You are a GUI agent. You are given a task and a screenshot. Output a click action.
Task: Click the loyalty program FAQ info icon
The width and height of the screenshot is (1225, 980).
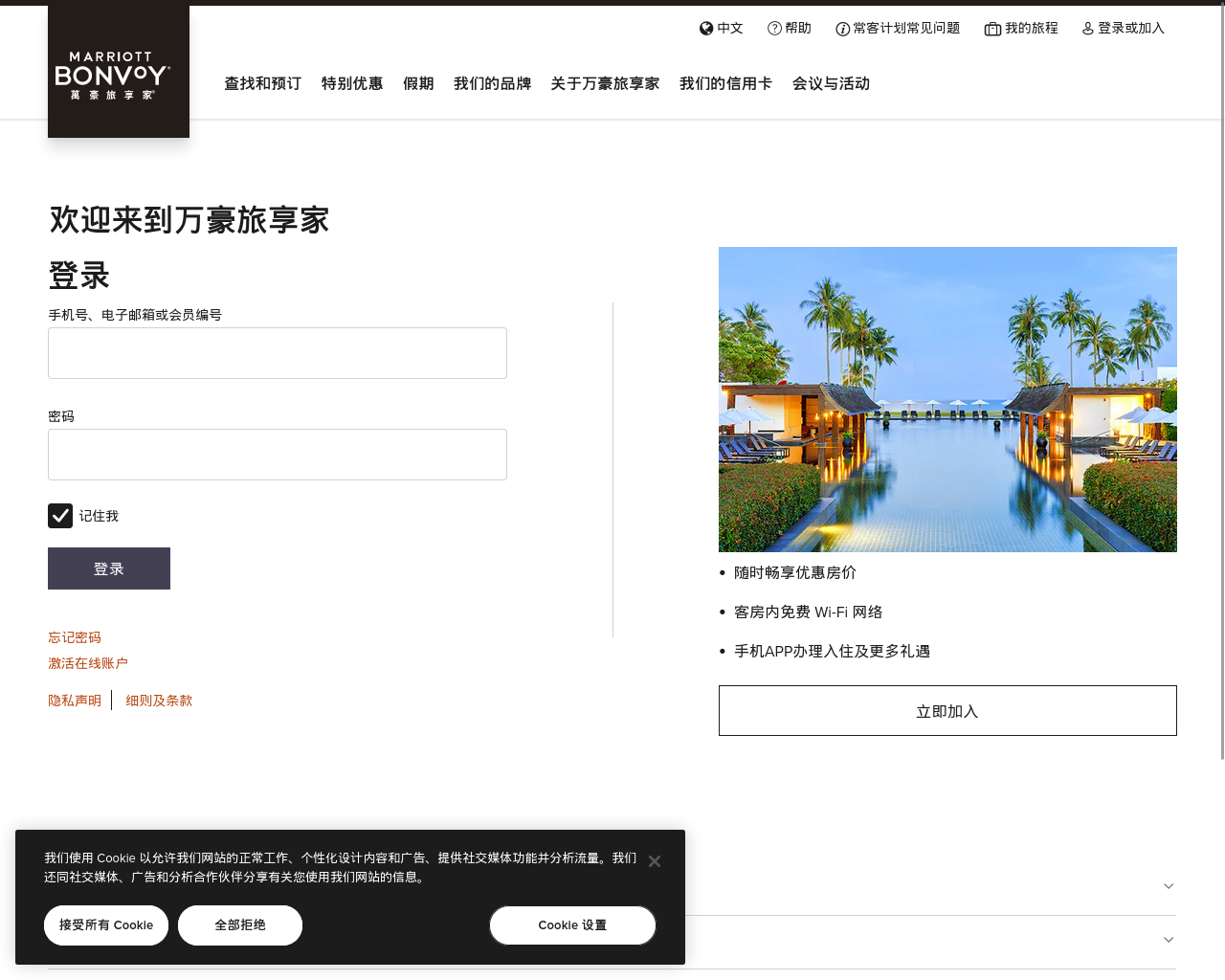point(843,30)
